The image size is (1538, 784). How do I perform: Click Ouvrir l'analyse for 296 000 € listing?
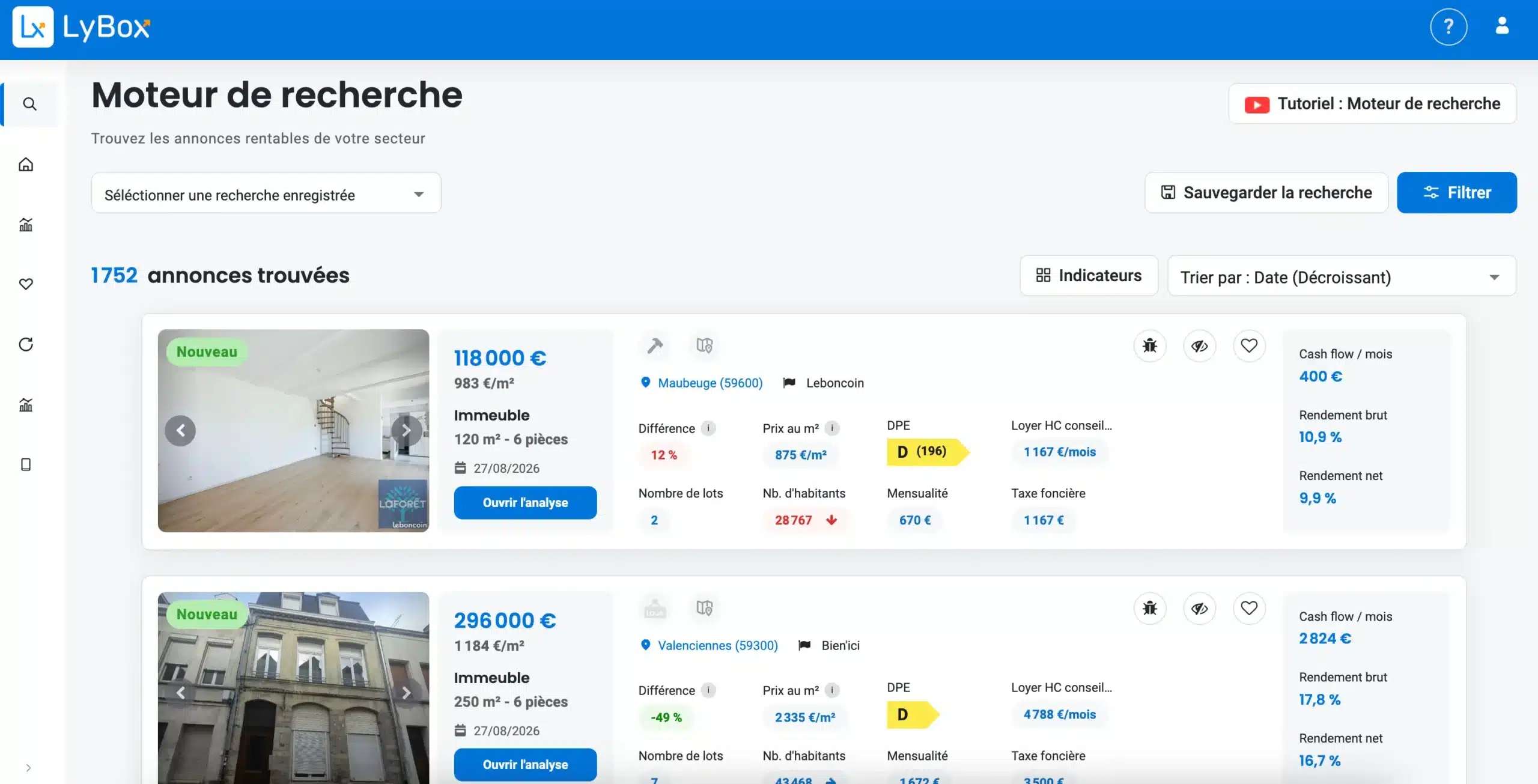point(525,765)
